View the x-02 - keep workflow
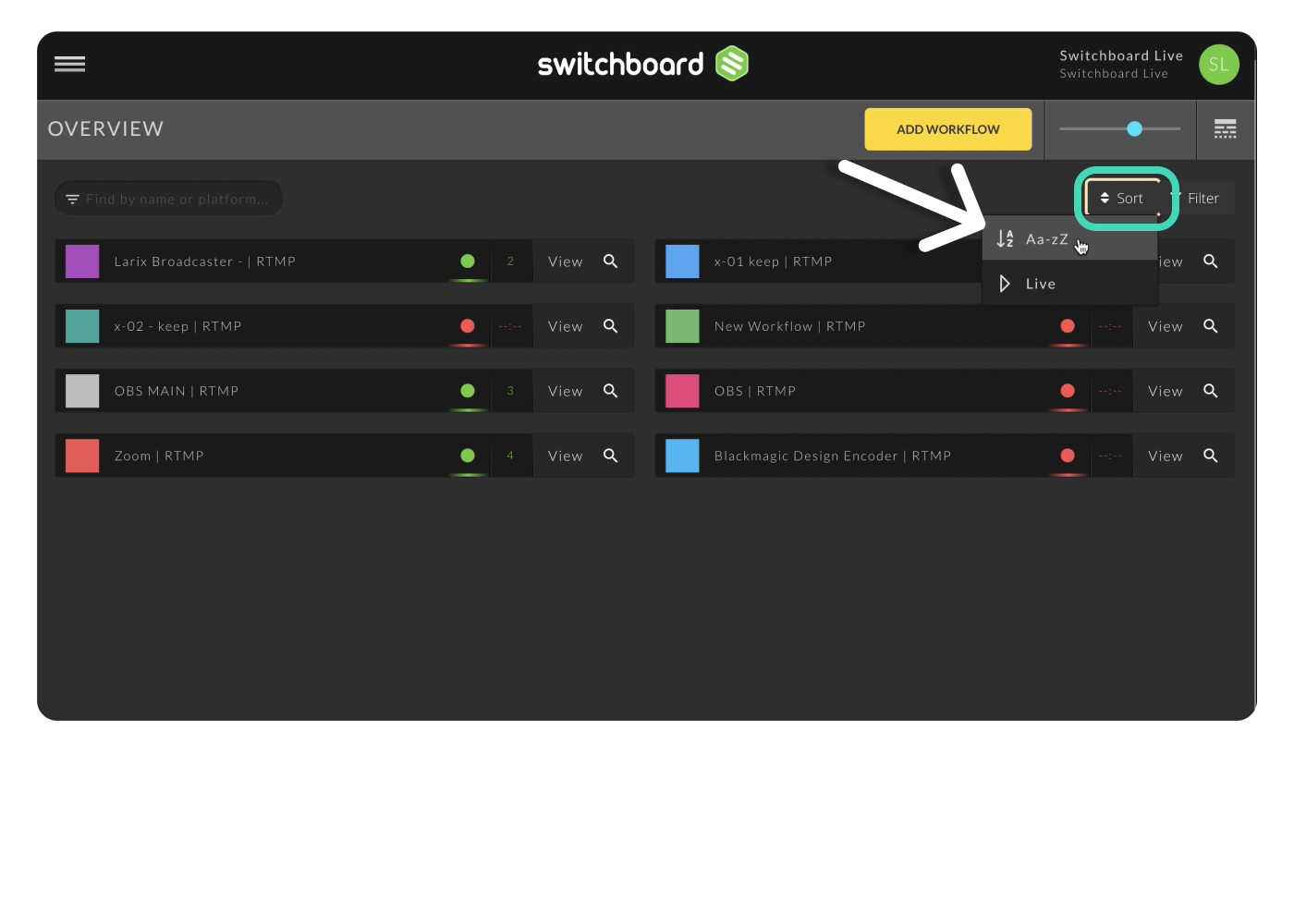1294x924 pixels. pos(565,326)
